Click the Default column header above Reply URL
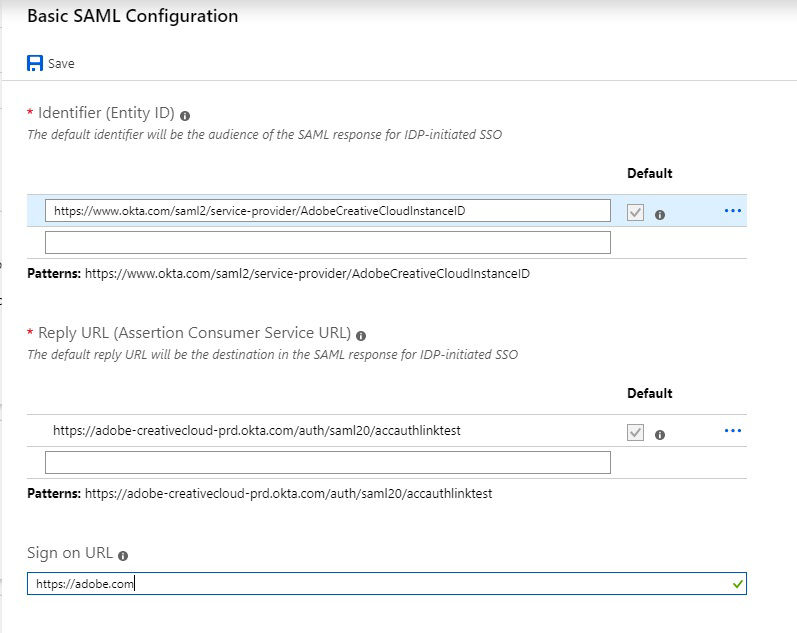Viewport: 797px width, 633px height. (650, 394)
